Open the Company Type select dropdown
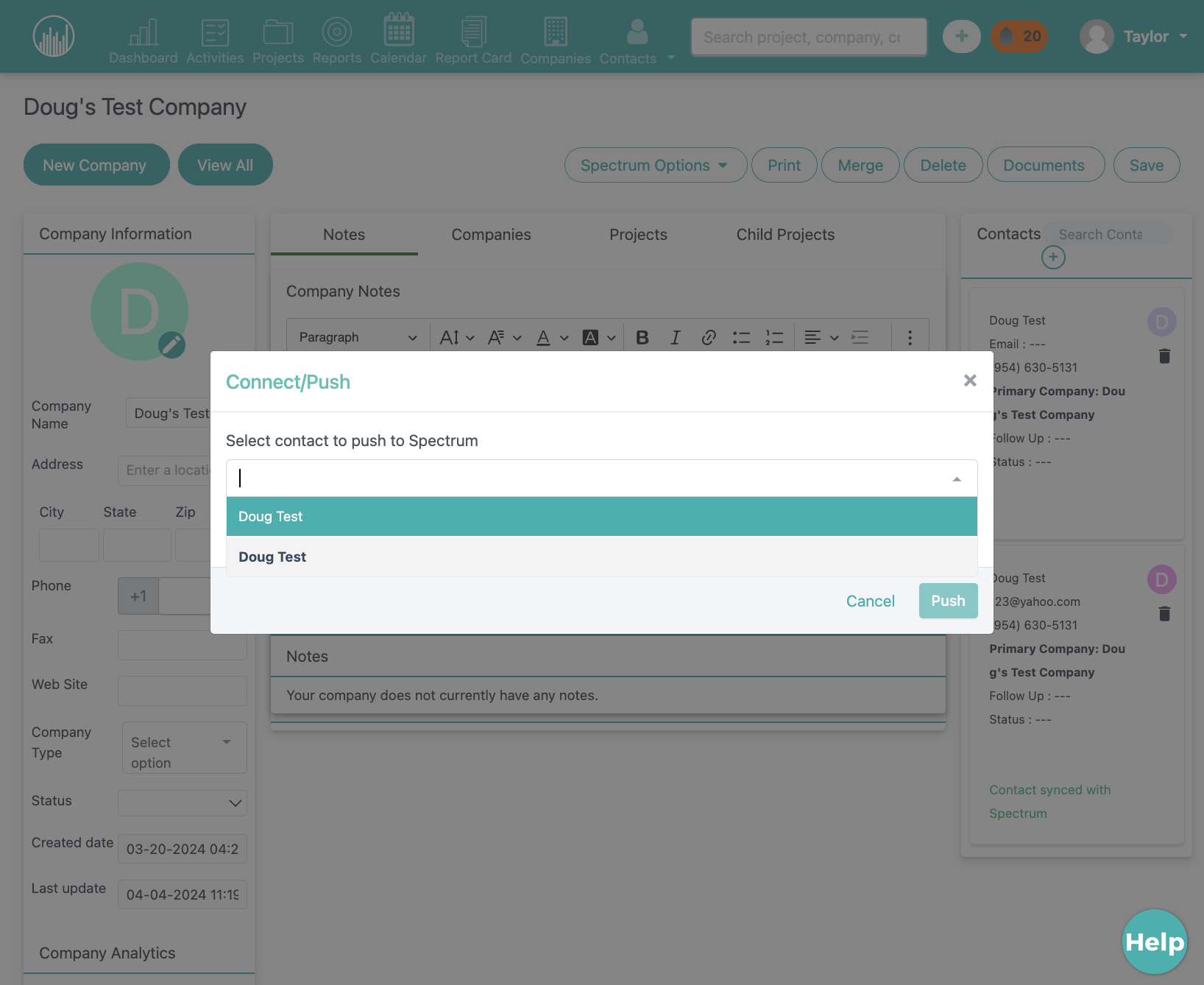This screenshot has height=985, width=1204. tap(184, 747)
